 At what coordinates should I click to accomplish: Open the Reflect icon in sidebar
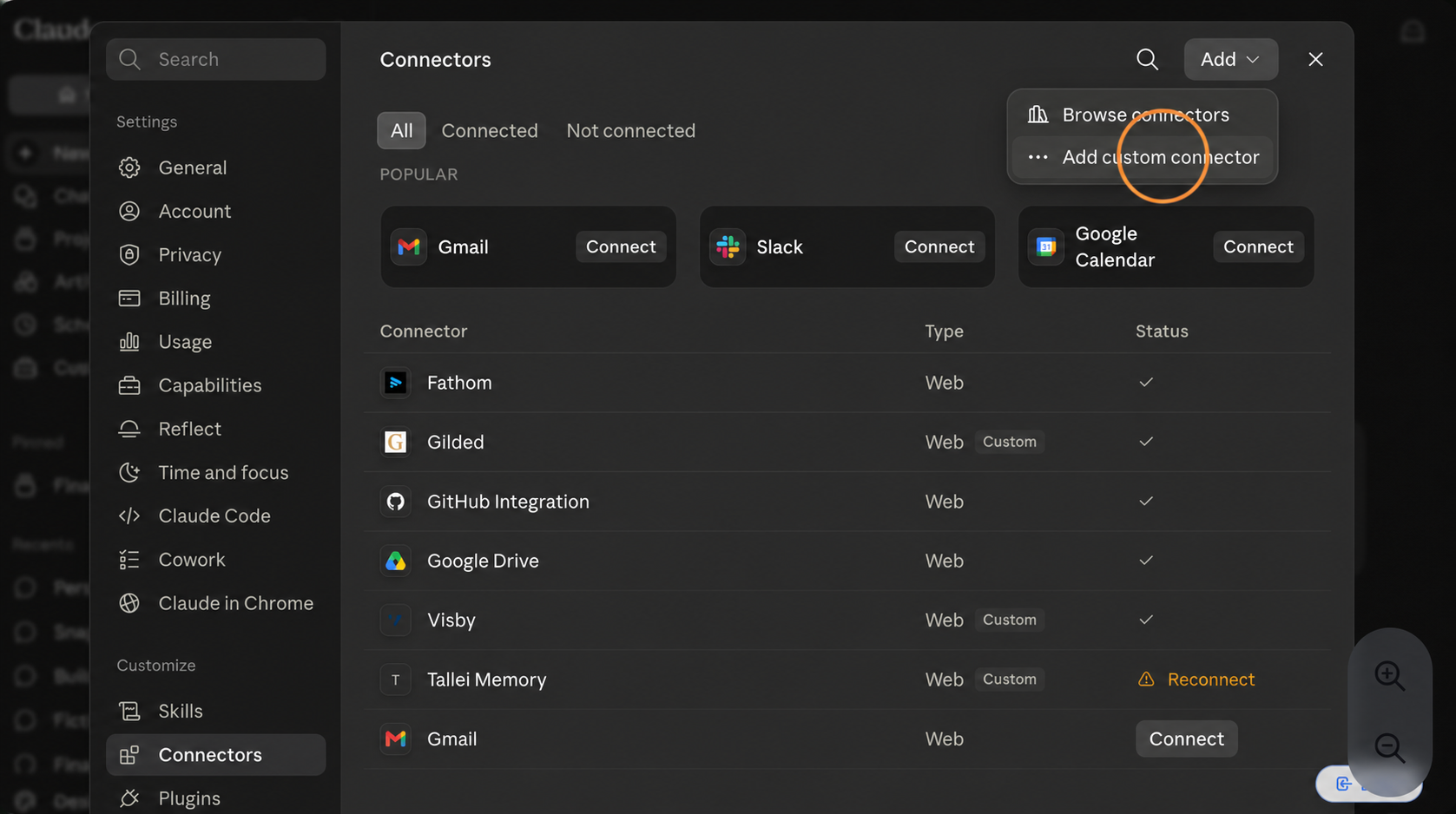[129, 429]
